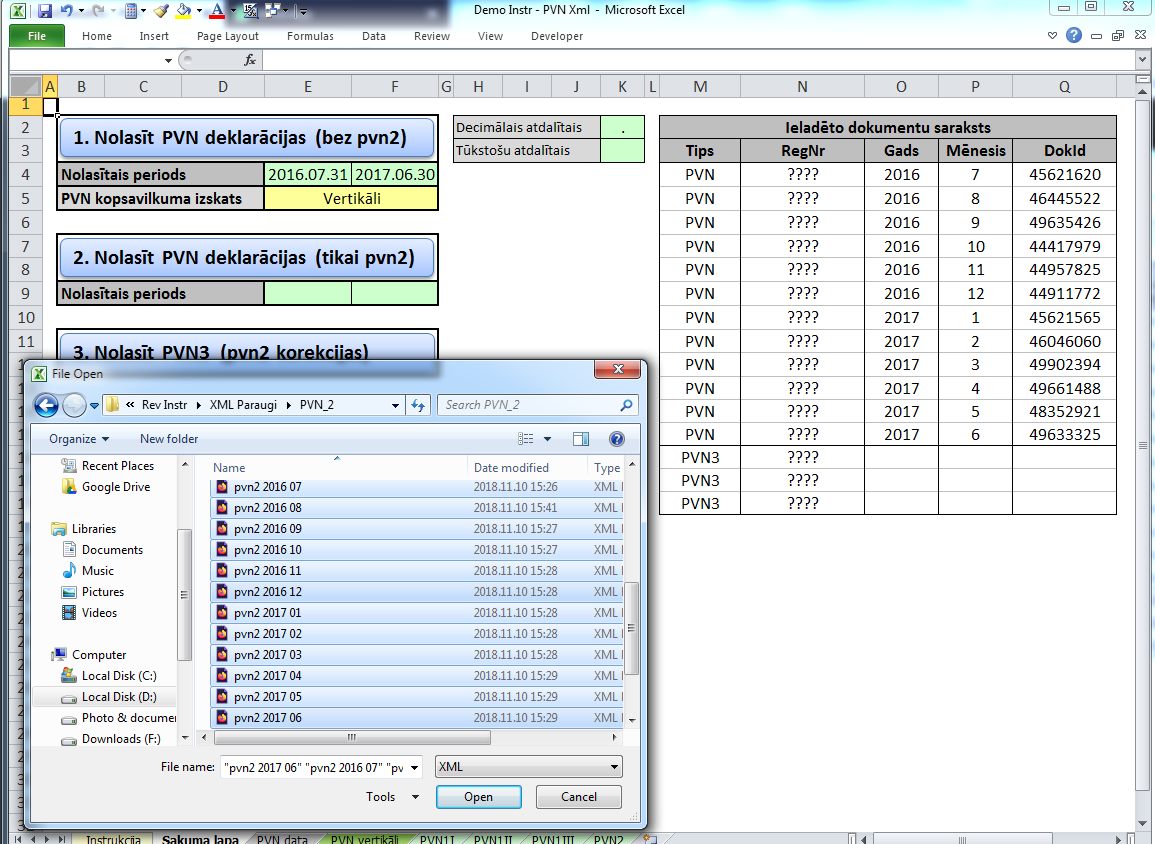The width and height of the screenshot is (1155, 844).
Task: Click the refresh icon beside address bar
Action: click(x=418, y=405)
